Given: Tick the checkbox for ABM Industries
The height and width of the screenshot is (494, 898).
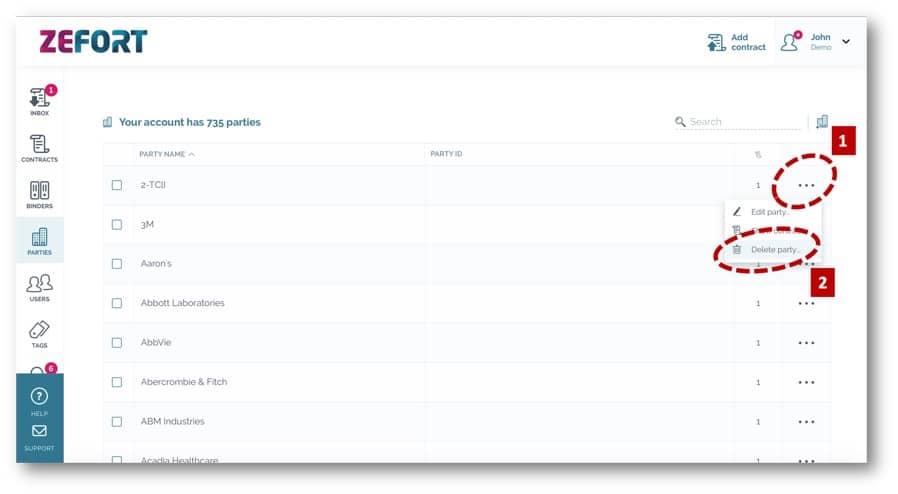Looking at the screenshot, I should click(117, 422).
